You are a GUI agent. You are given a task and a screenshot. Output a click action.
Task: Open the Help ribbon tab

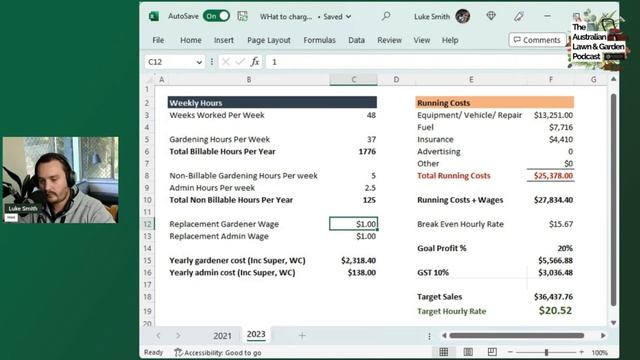point(450,40)
